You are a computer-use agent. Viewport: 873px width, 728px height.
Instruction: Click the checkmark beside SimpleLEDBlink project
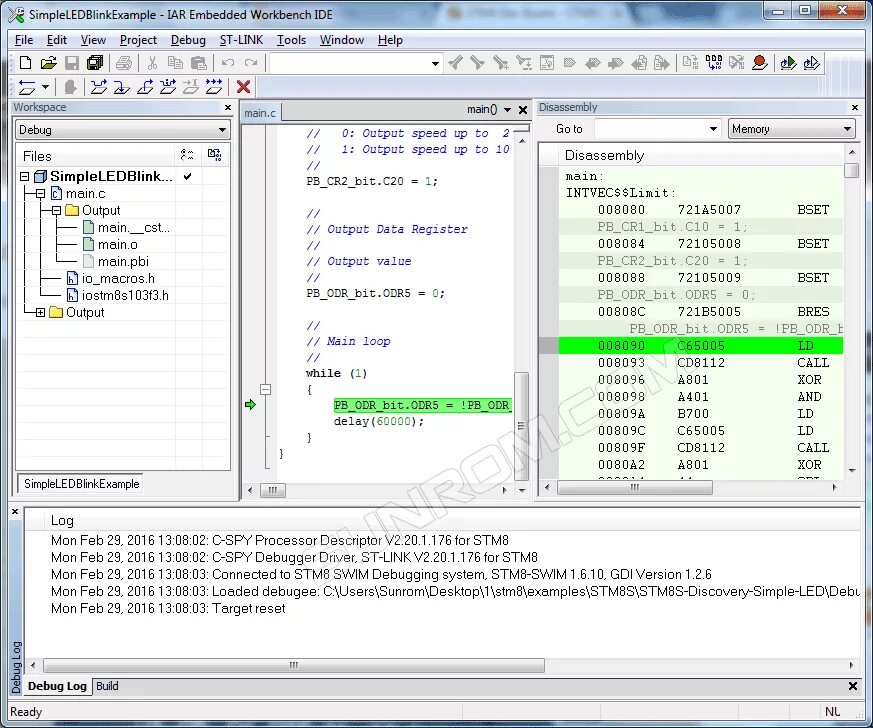click(x=188, y=176)
